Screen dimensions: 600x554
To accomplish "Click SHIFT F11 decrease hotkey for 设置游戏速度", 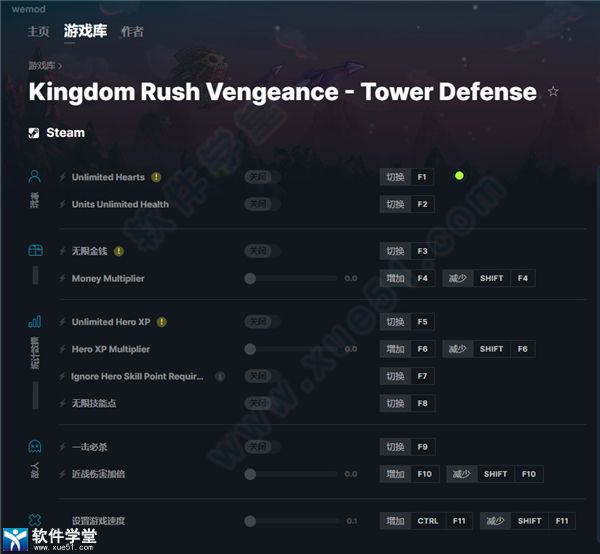I will click(x=528, y=521).
